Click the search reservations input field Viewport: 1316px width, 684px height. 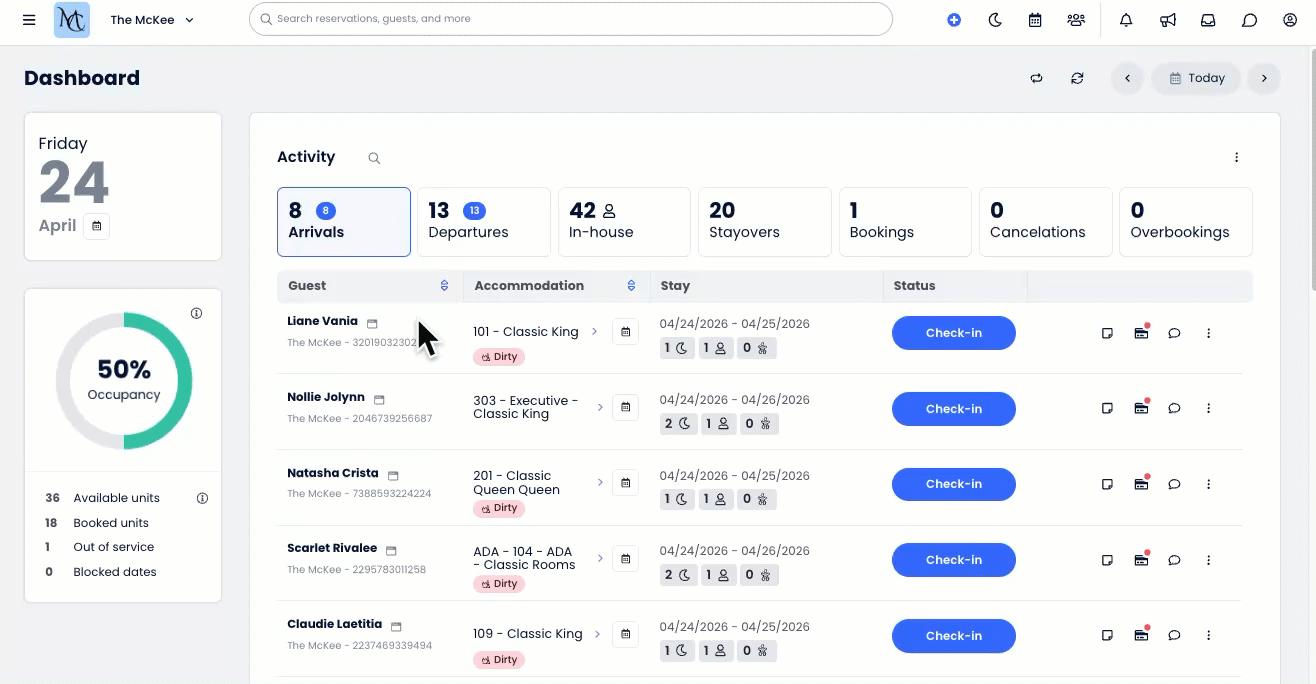pyautogui.click(x=570, y=18)
